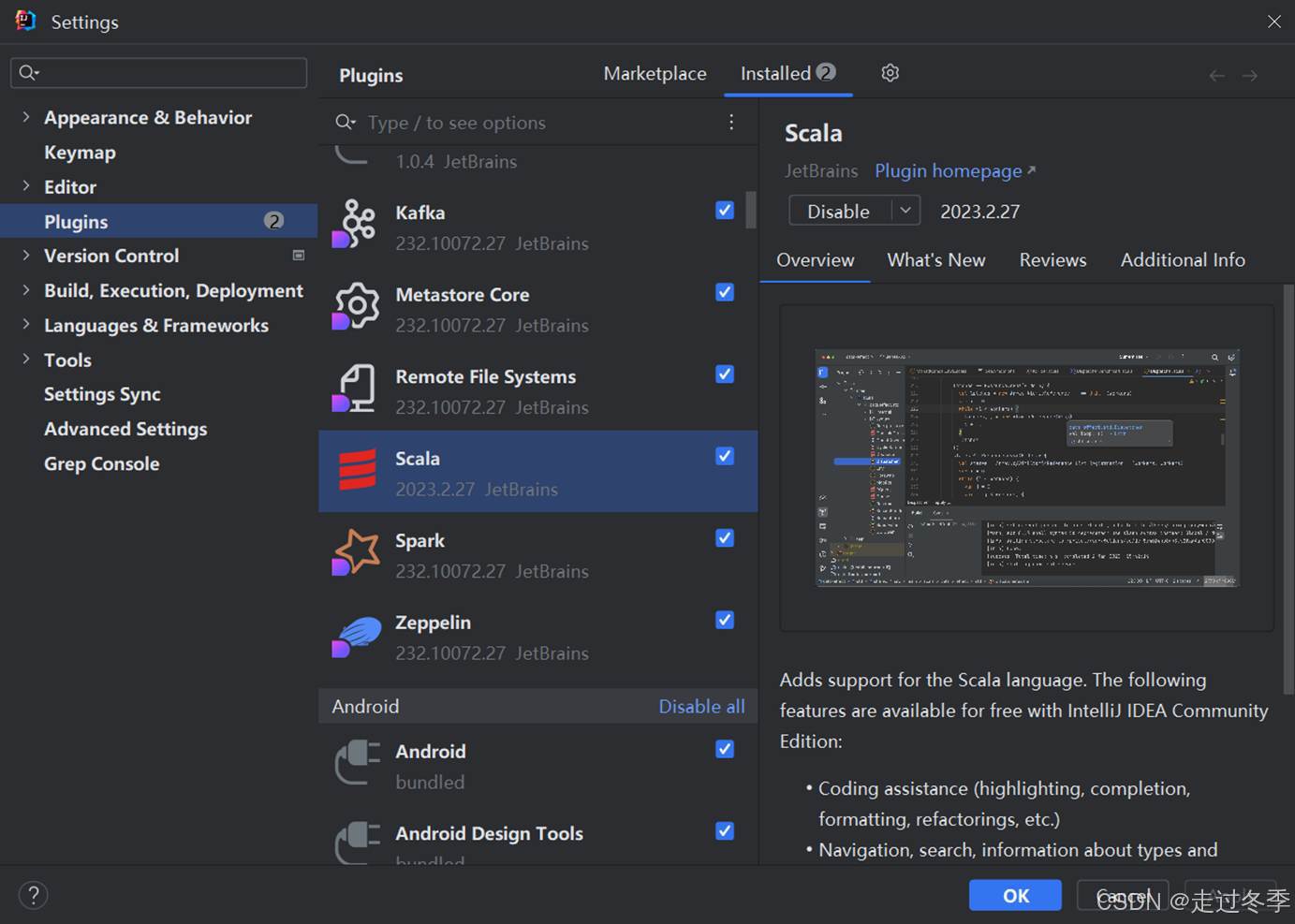This screenshot has width=1295, height=924.
Task: Click the Android plugin plug icon
Action: [358, 762]
